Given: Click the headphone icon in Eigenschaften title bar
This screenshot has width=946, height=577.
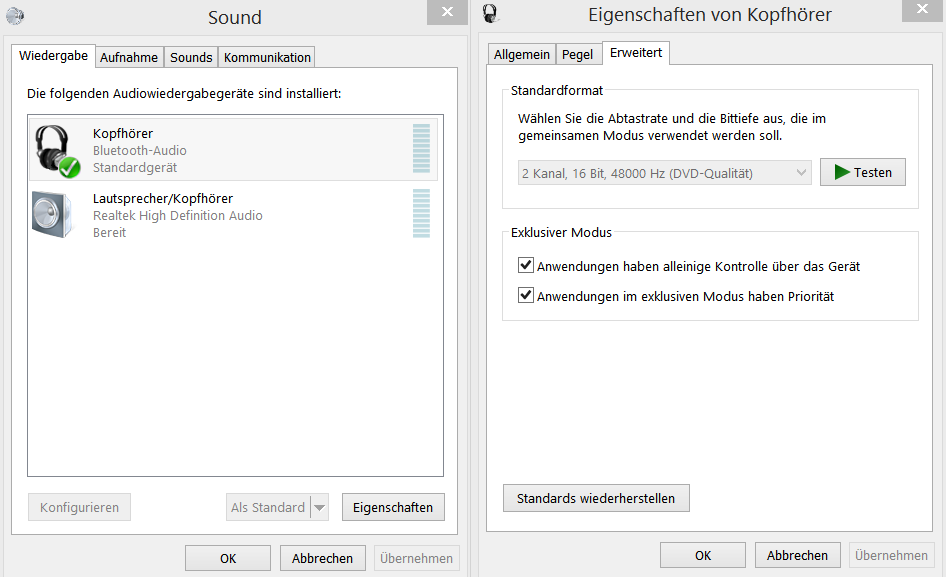Looking at the screenshot, I should coord(489,13).
